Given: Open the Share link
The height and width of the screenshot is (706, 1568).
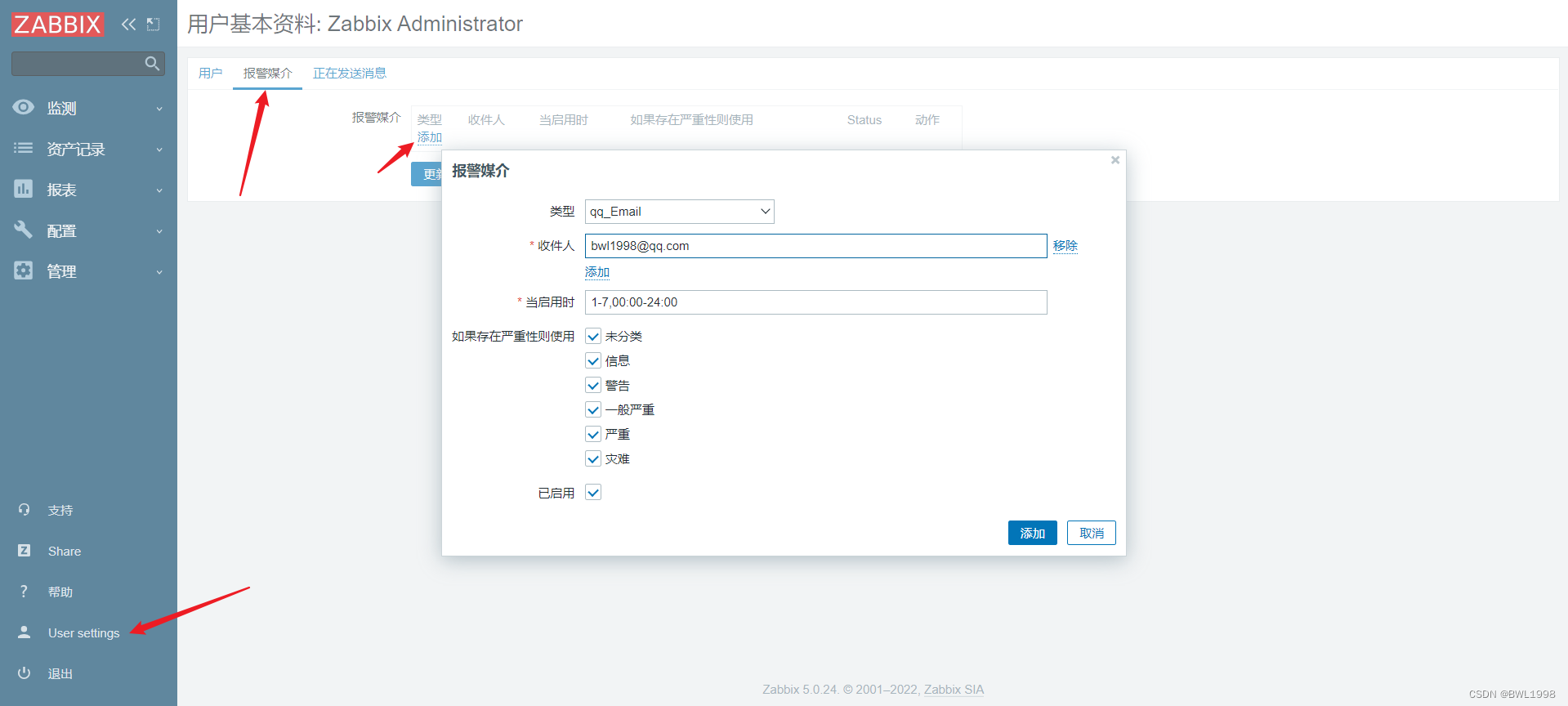Looking at the screenshot, I should pos(65,552).
